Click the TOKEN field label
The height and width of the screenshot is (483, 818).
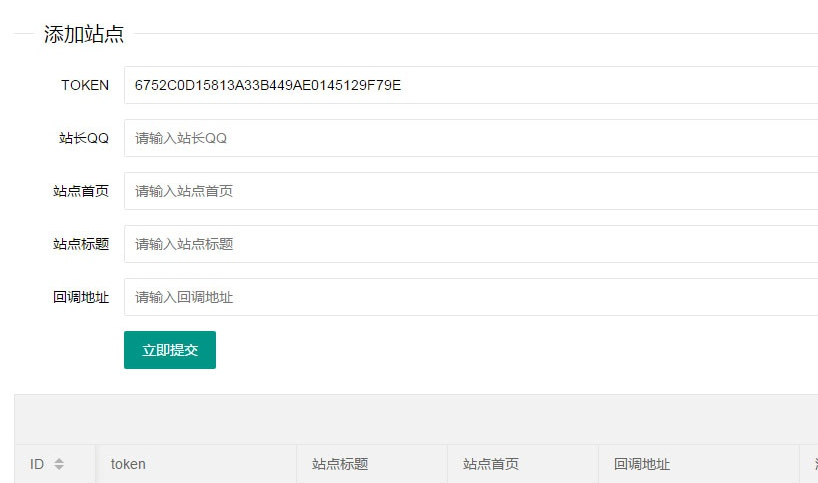pyautogui.click(x=85, y=85)
